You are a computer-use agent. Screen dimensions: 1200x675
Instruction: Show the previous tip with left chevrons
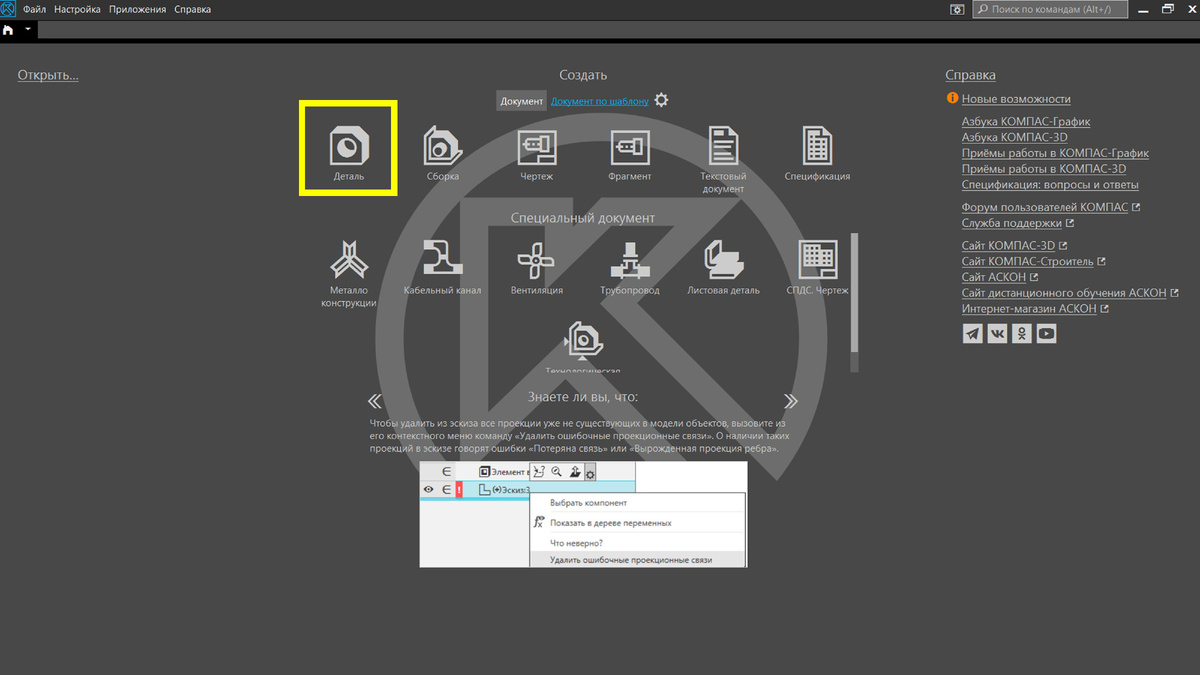point(375,401)
